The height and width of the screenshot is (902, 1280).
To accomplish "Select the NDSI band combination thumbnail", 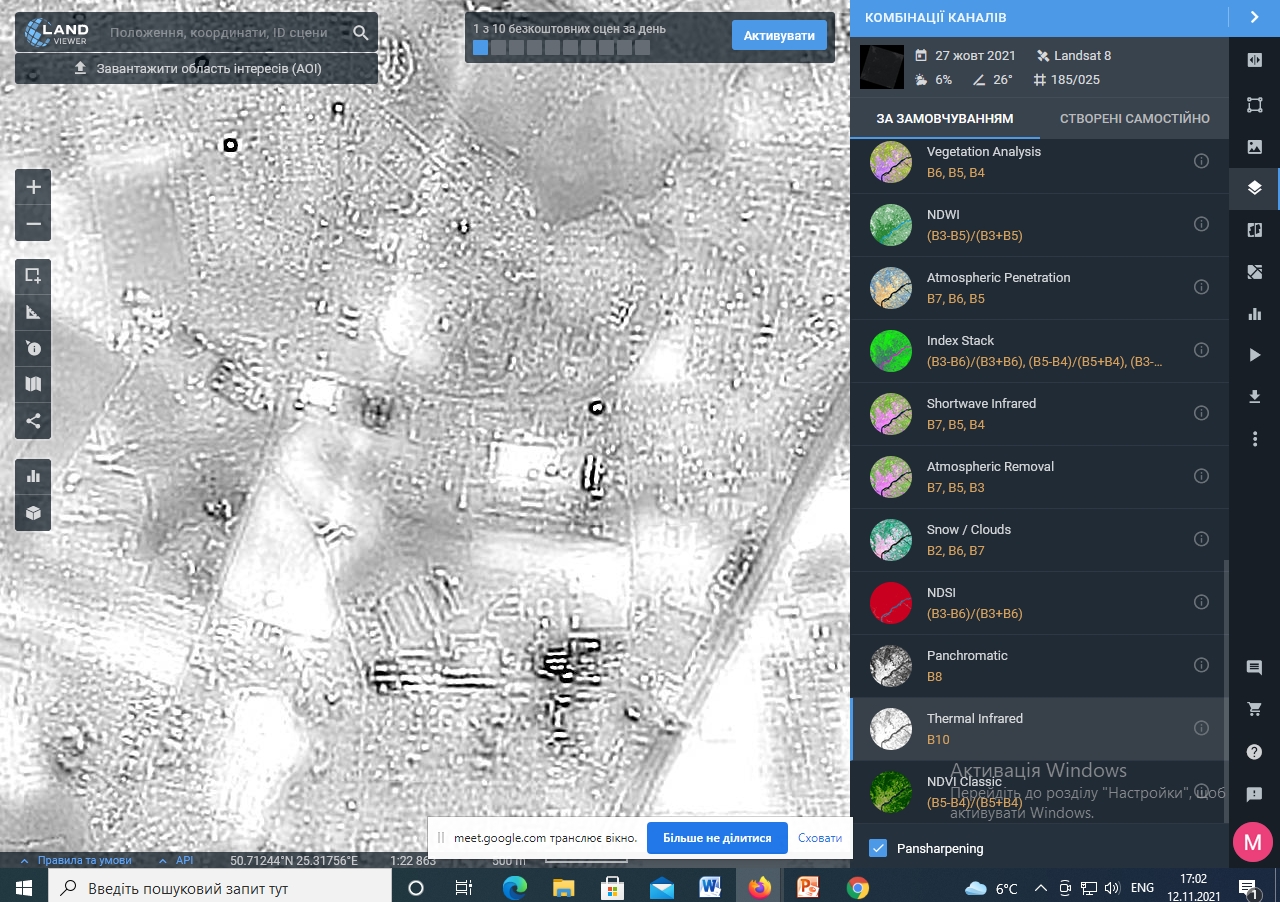I will click(890, 603).
